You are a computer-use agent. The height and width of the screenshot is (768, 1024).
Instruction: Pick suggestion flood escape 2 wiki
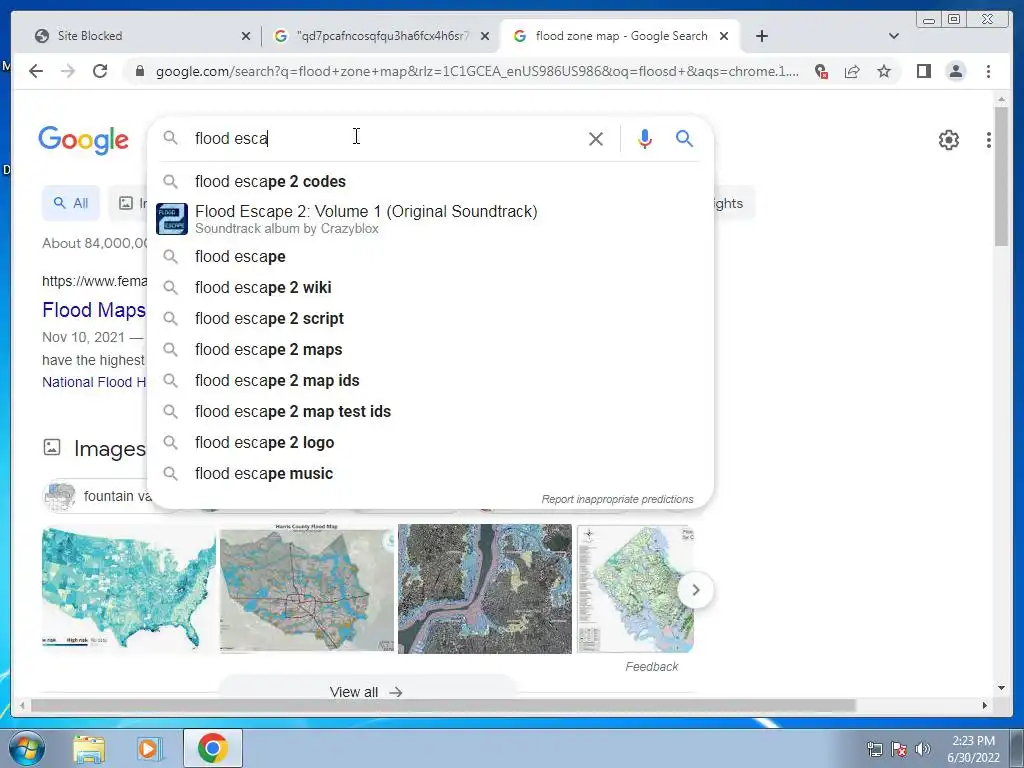(431, 287)
